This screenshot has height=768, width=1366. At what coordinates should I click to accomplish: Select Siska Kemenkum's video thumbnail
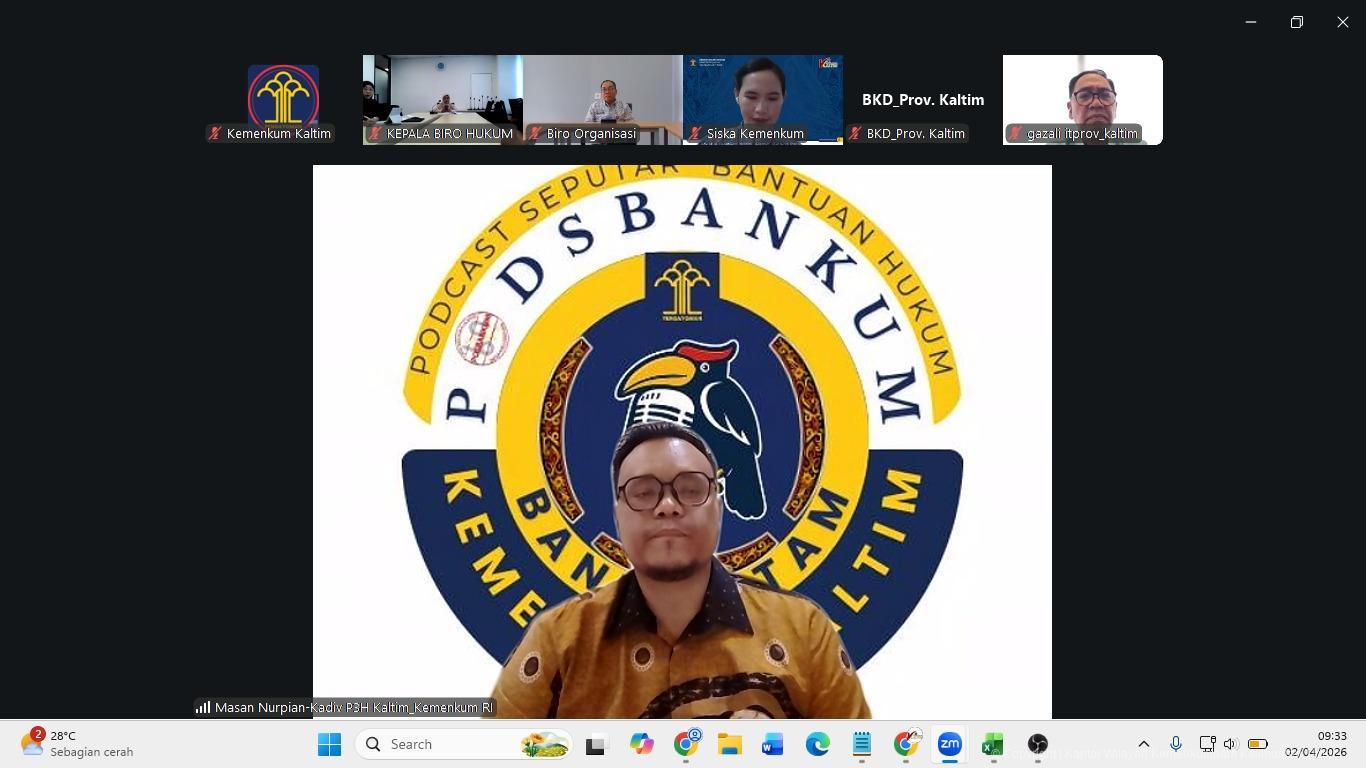(762, 99)
